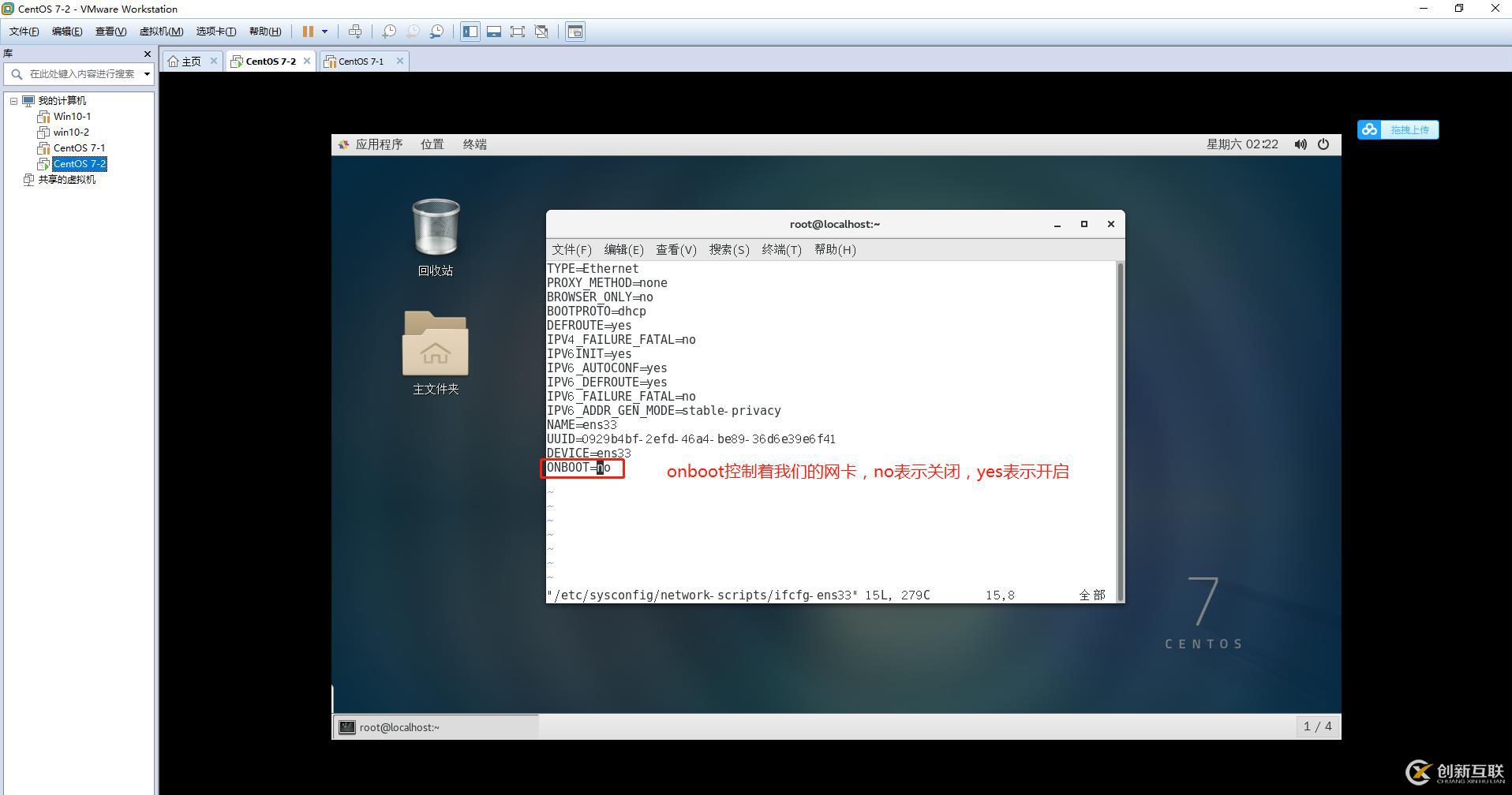This screenshot has width=1512, height=795.
Task: Send Ctrl+Alt+Del to the virtual machine
Action: [355, 32]
